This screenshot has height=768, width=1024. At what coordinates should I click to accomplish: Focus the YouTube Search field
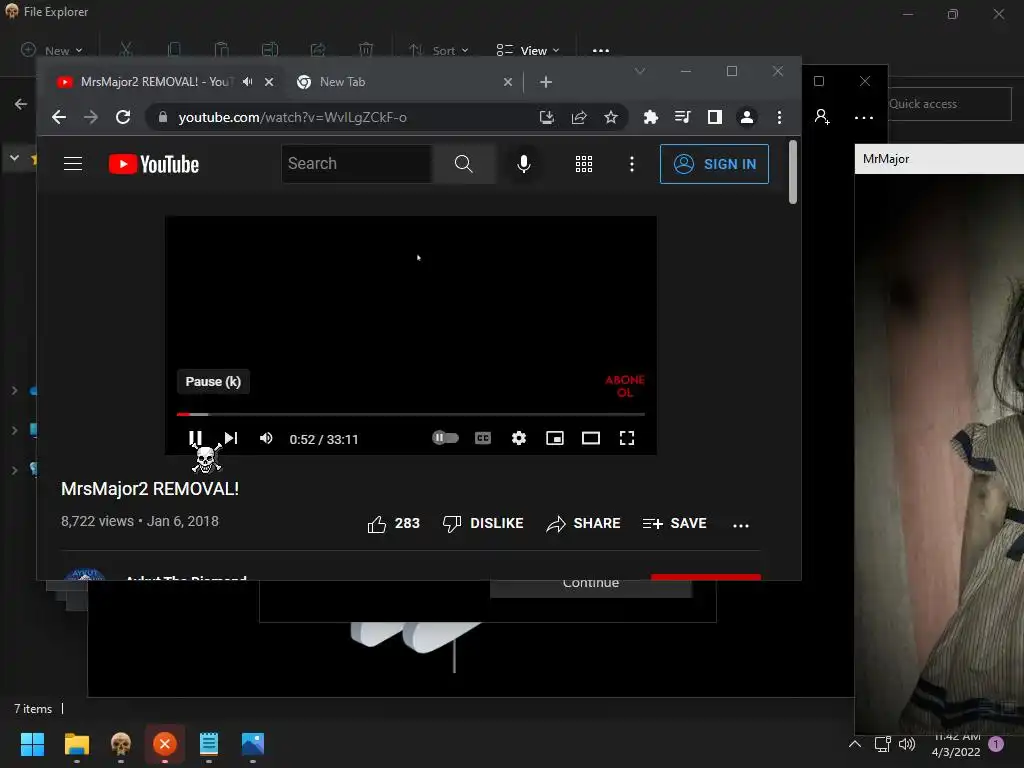point(357,164)
